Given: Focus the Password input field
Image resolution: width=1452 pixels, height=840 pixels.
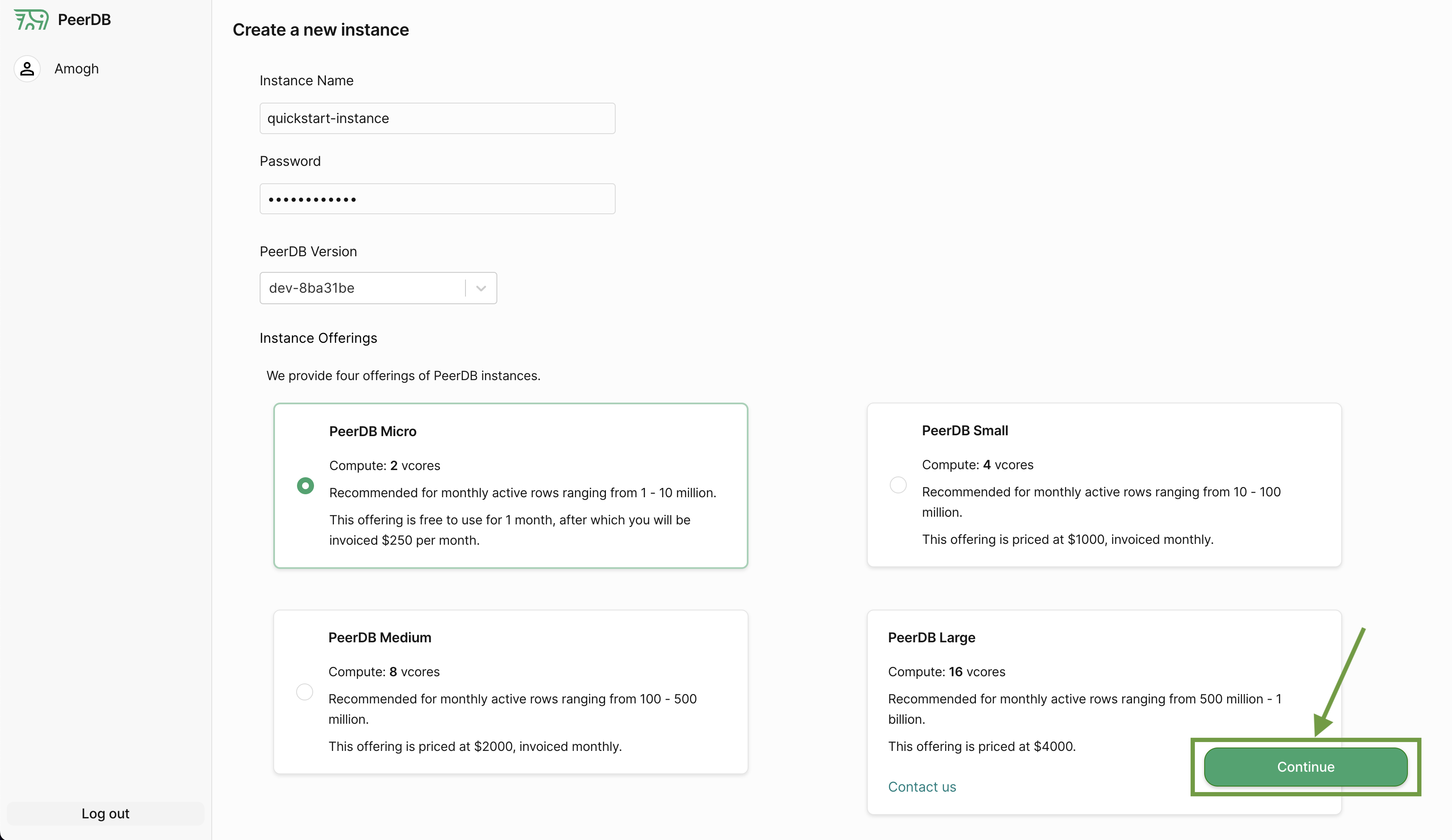Looking at the screenshot, I should 437,199.
